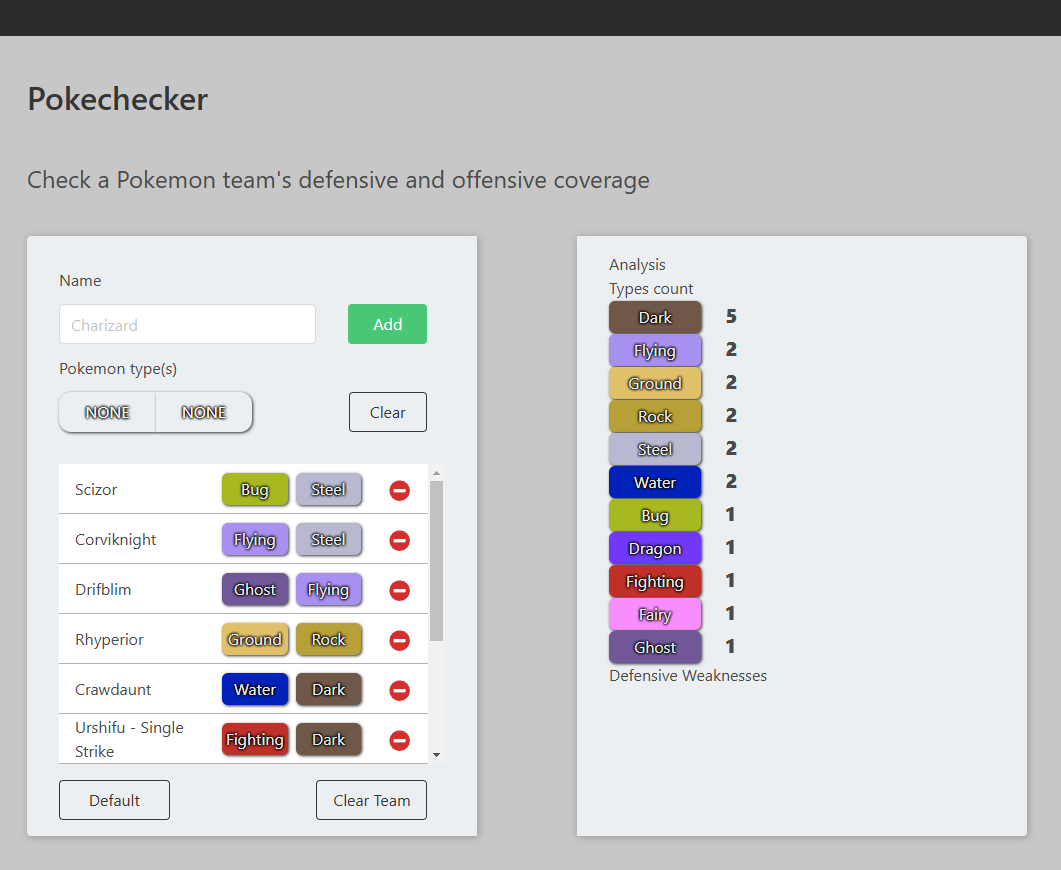Remove Urshifu - Single Strike entry
This screenshot has width=1061, height=870.
click(399, 741)
